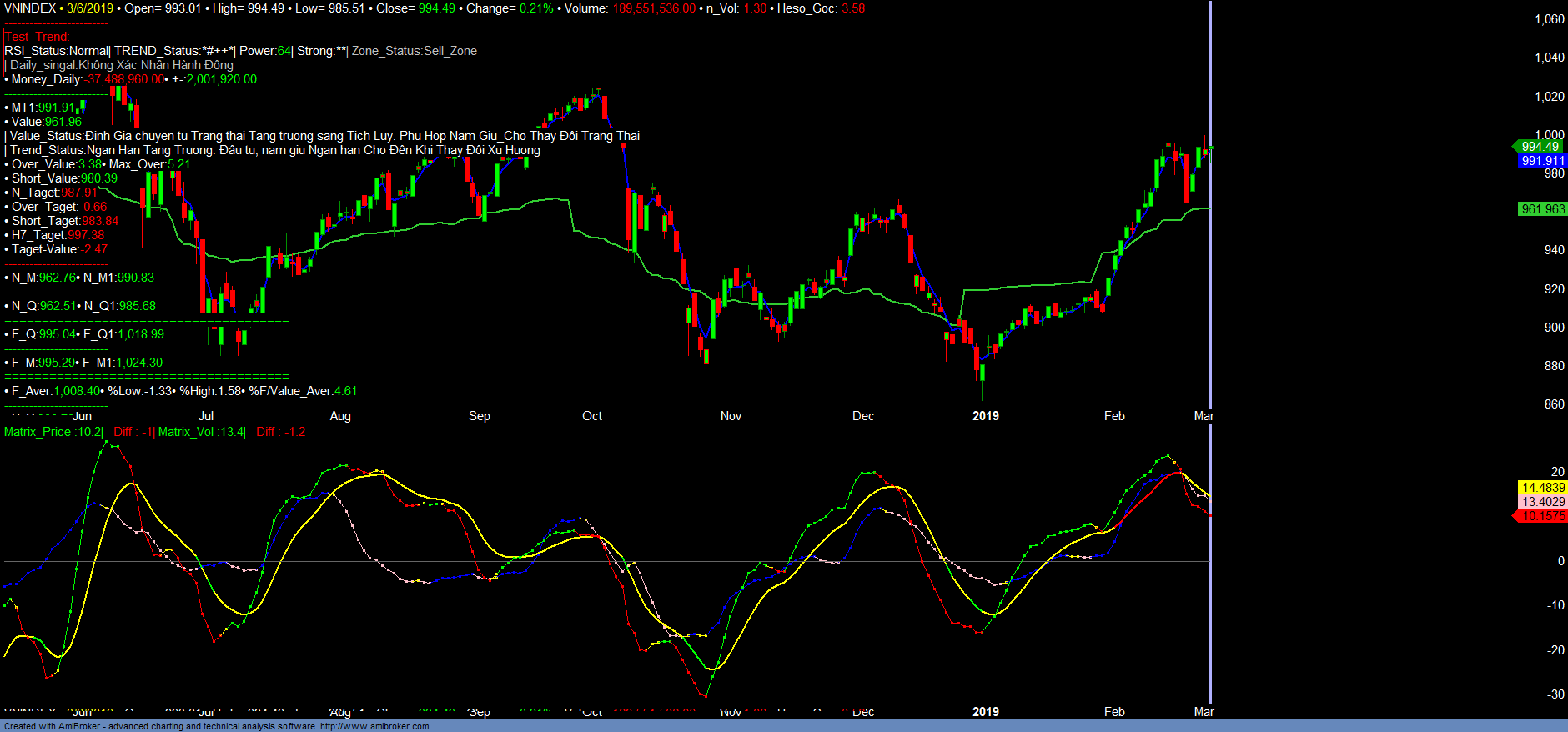Image resolution: width=1568 pixels, height=732 pixels.
Task: Click the VNINDEX ticker symbol in the chart title
Action: [30, 8]
